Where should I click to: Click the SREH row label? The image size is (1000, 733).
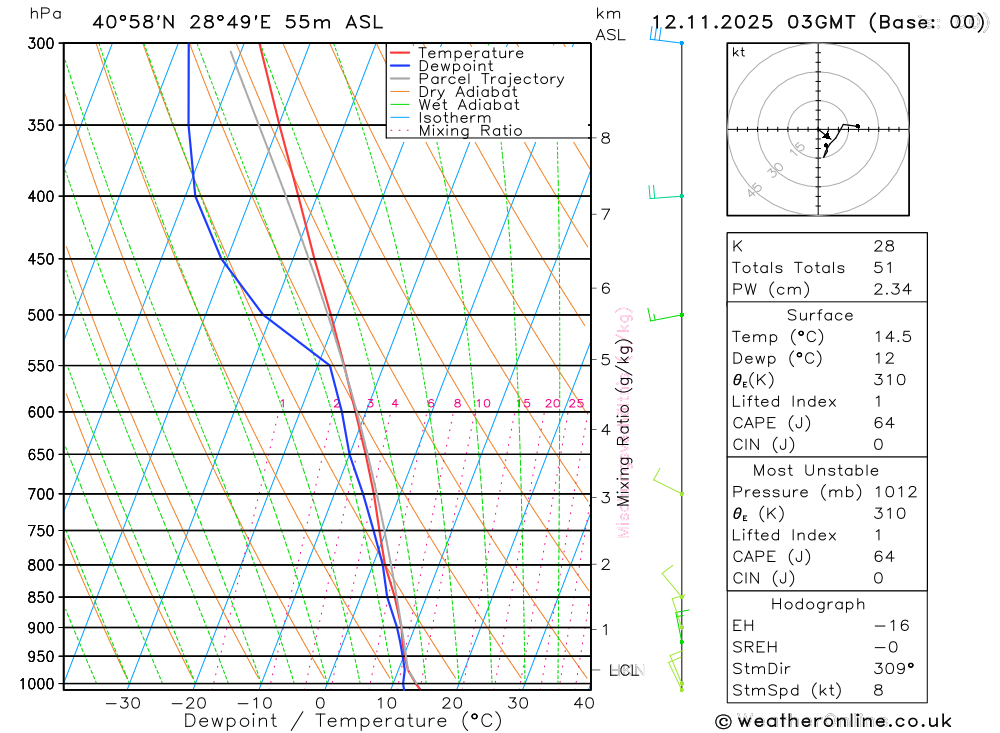[x=754, y=648]
